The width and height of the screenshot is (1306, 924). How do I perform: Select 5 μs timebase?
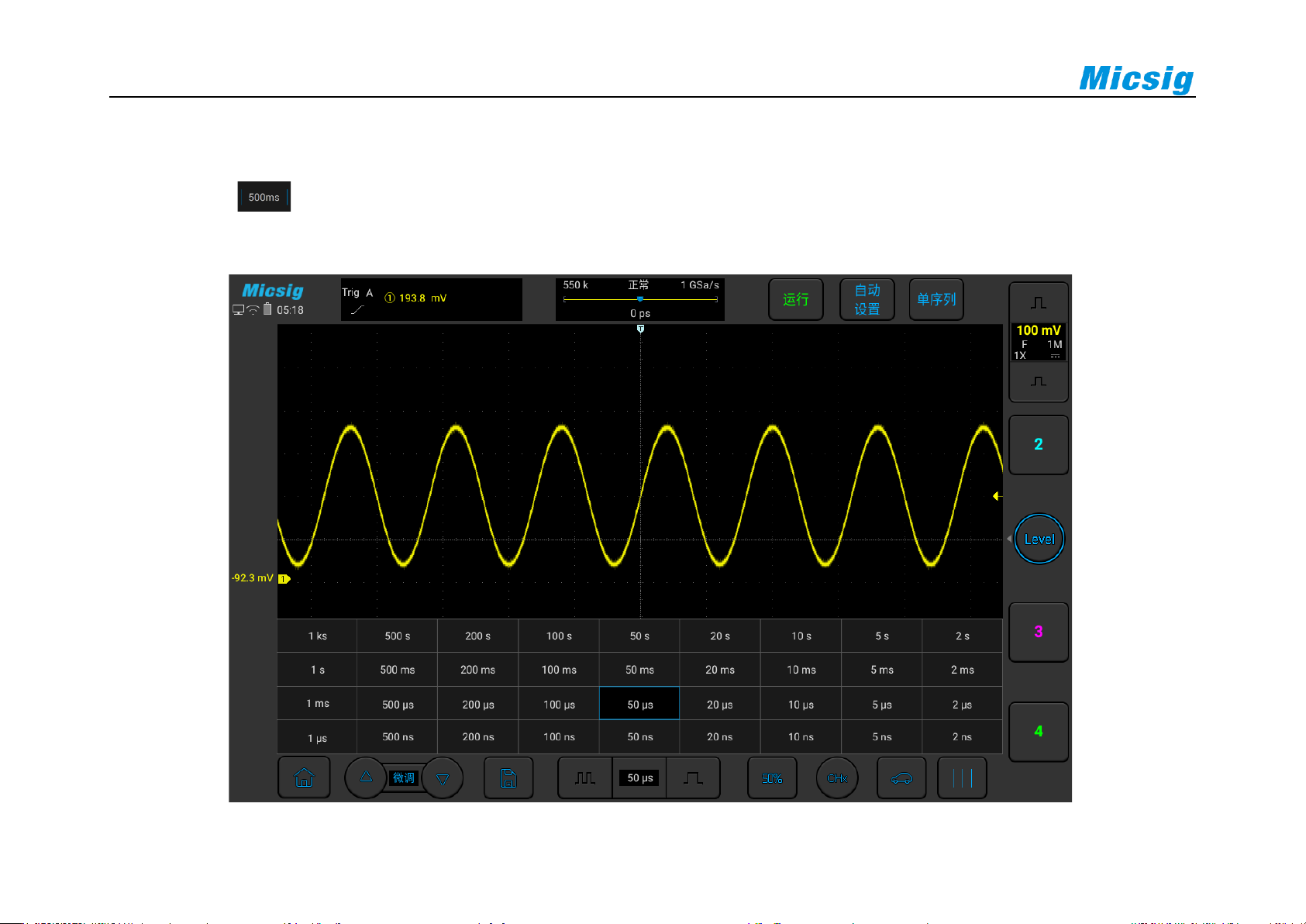coord(881,704)
